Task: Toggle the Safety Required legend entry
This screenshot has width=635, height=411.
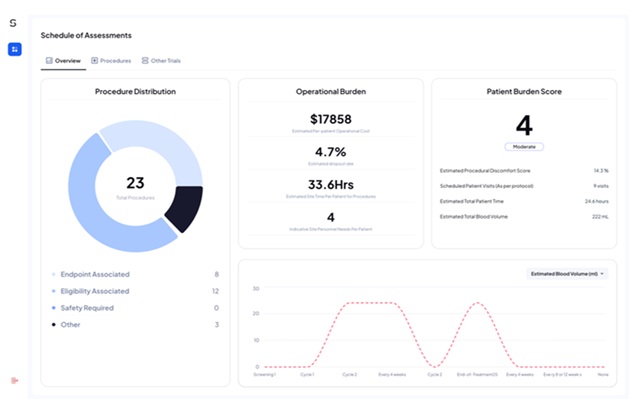Action: tap(88, 308)
